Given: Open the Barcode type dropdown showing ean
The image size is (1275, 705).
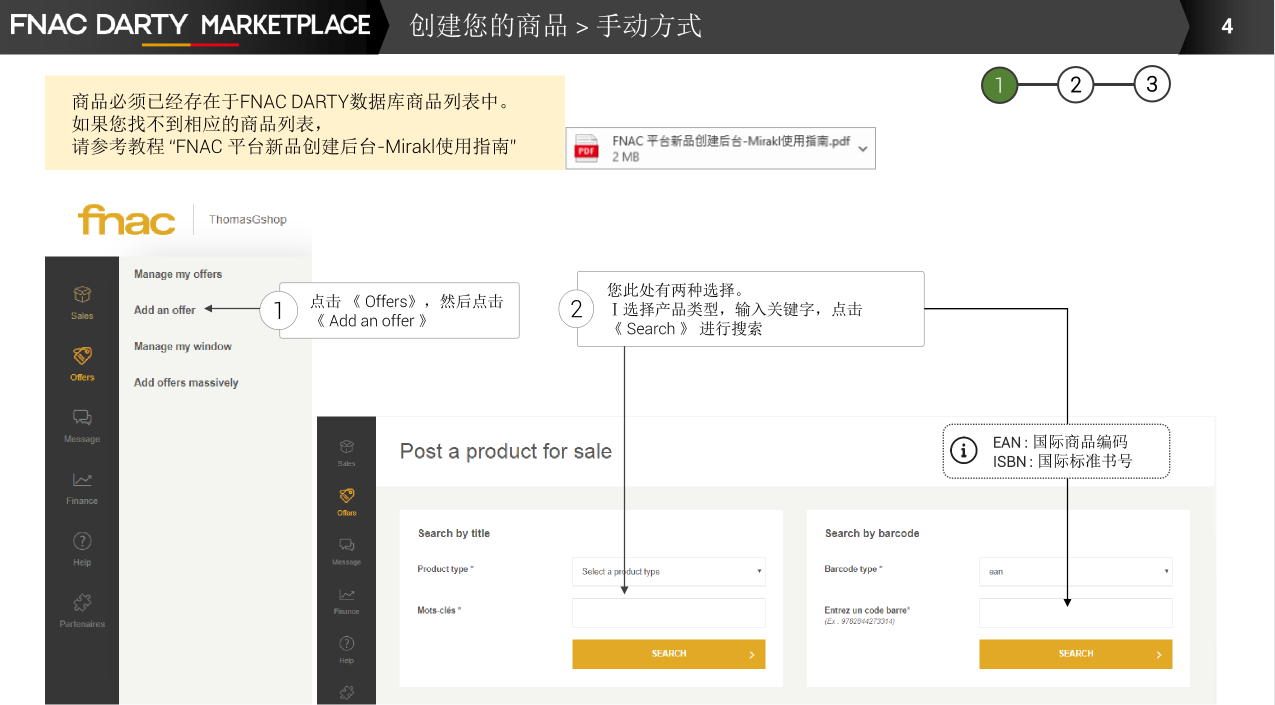Looking at the screenshot, I should coord(1075,572).
